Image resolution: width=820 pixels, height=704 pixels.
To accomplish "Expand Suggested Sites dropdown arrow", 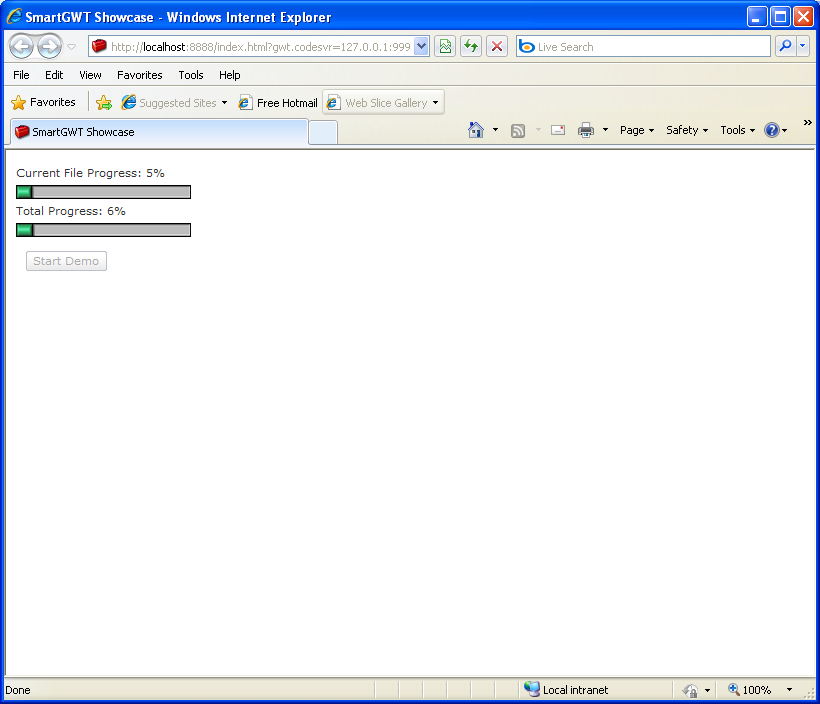I will [x=224, y=103].
